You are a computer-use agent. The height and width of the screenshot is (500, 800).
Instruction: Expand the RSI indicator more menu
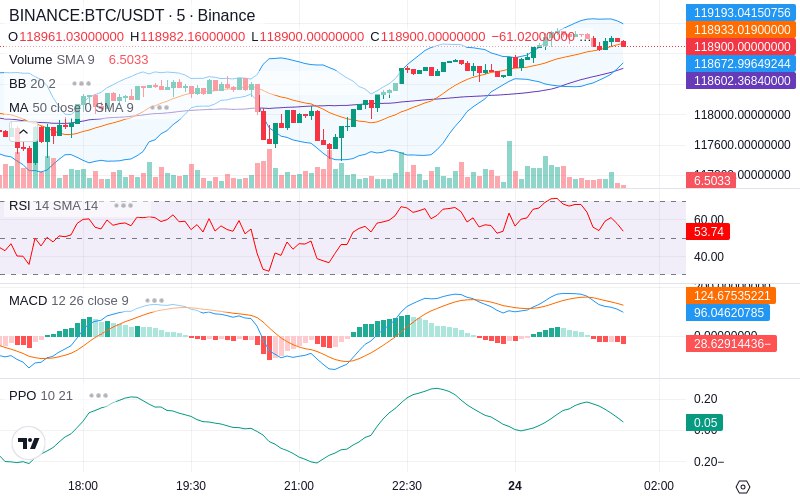(124, 205)
